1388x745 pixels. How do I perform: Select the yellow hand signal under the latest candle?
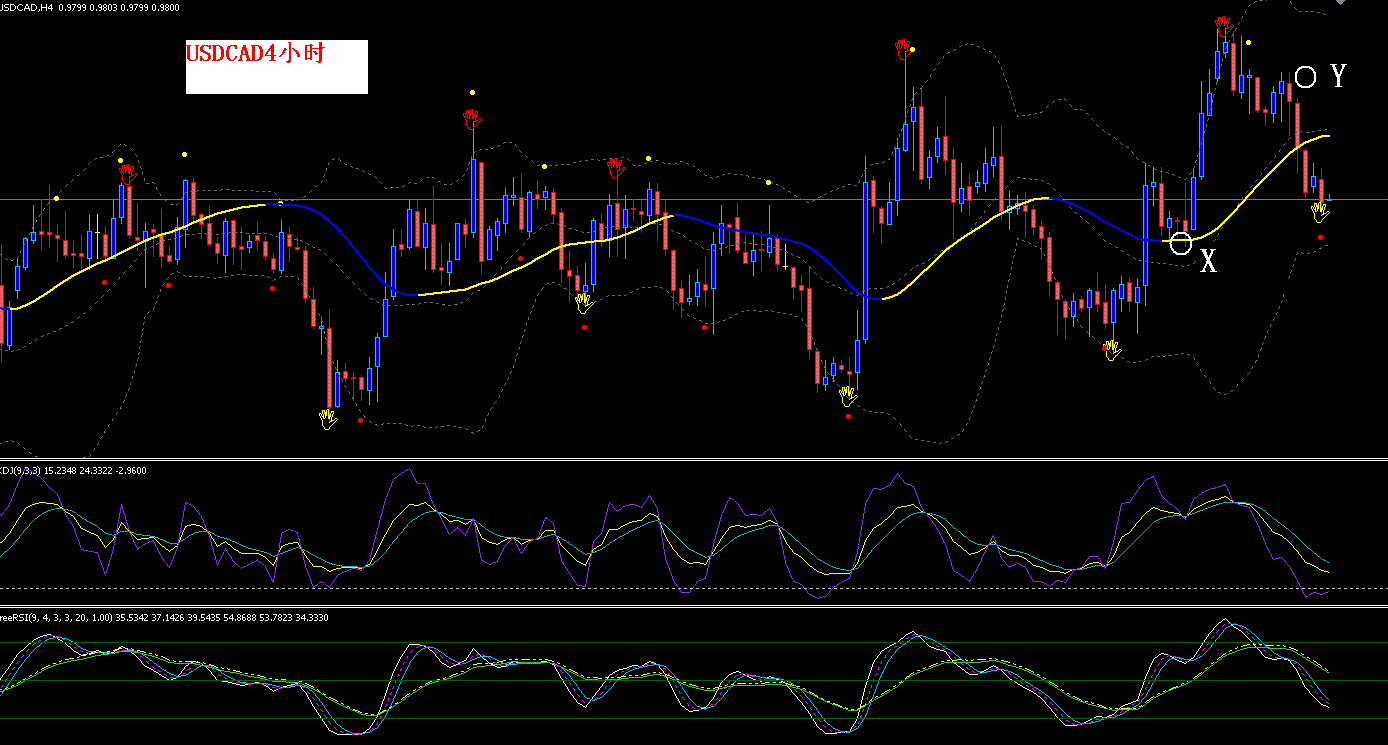click(1320, 211)
